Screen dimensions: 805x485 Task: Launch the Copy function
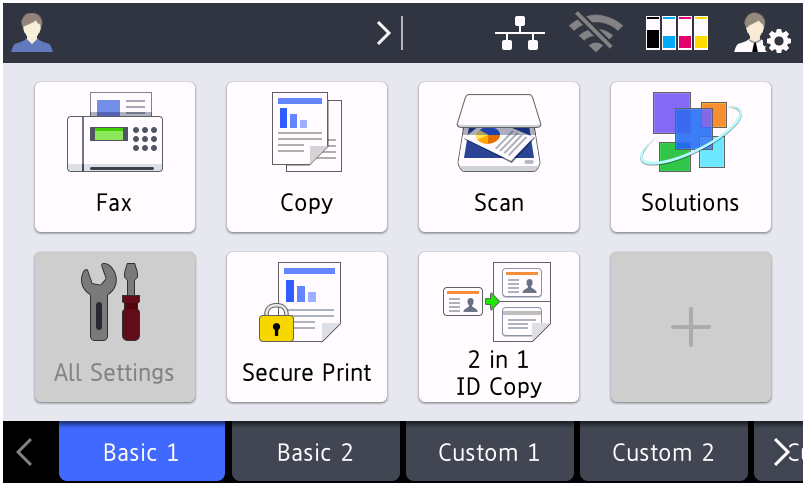(x=307, y=157)
